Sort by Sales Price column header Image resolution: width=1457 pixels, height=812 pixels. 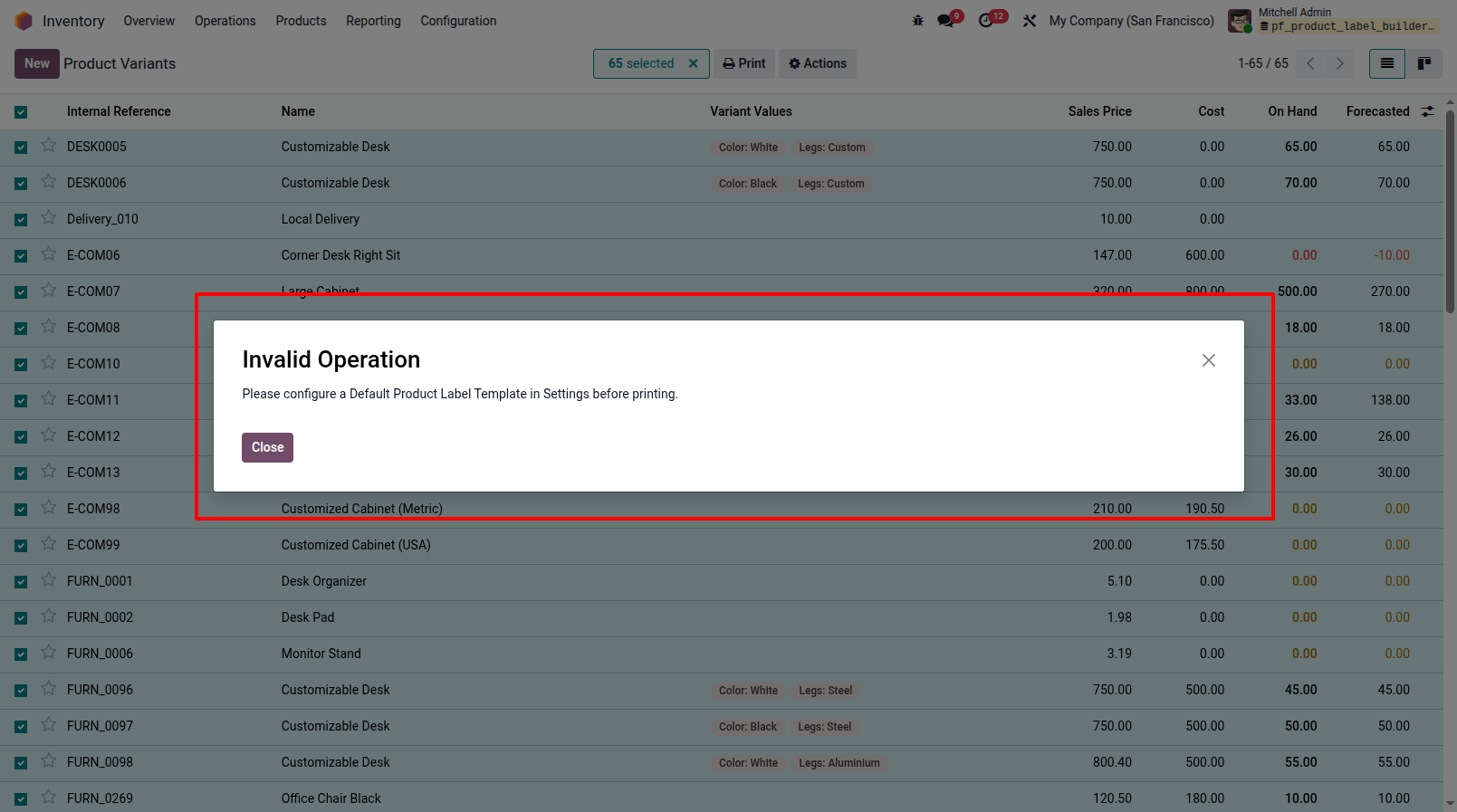[x=1100, y=111]
